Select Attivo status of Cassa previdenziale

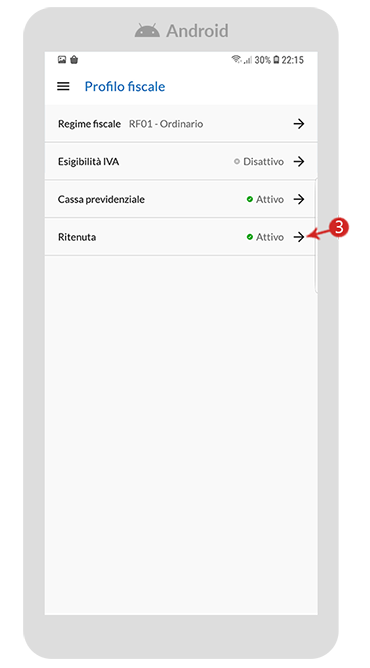coord(265,199)
